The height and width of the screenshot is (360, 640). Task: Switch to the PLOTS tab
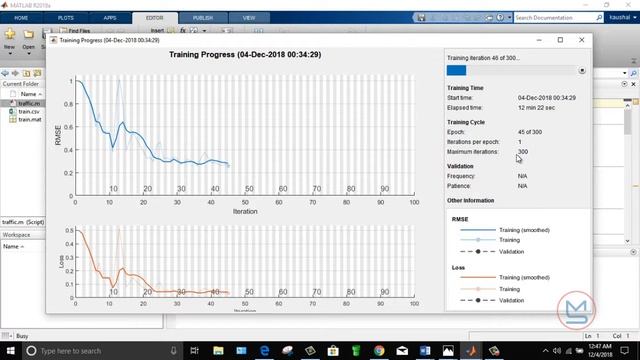66,18
